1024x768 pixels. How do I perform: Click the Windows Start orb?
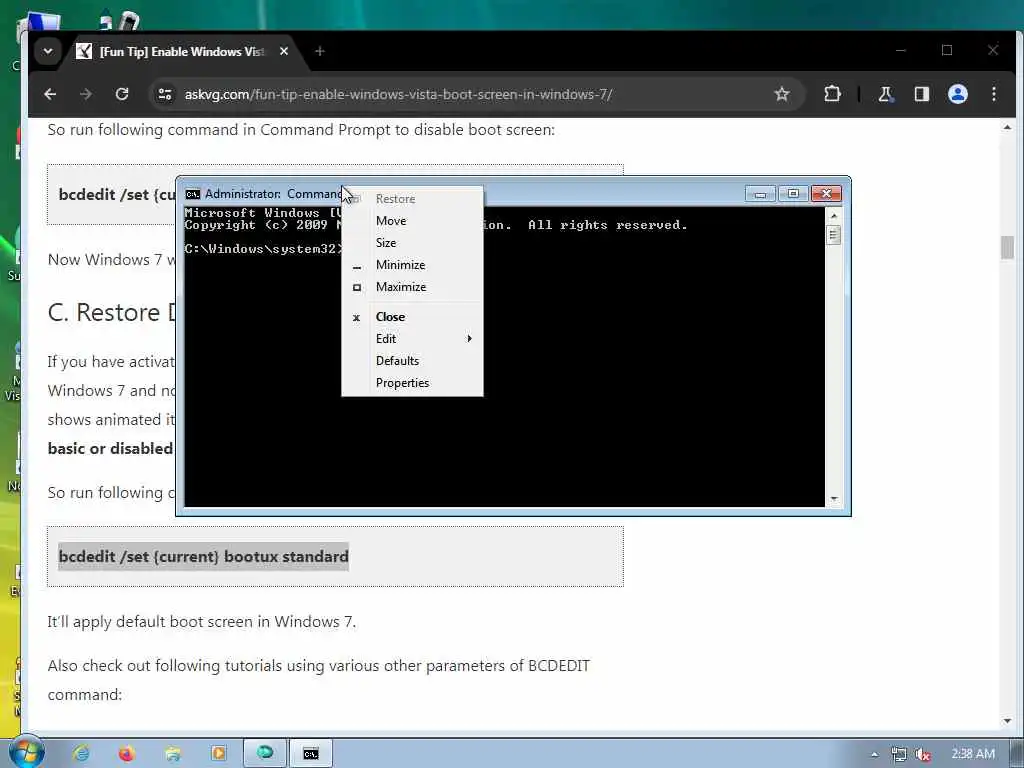point(26,752)
